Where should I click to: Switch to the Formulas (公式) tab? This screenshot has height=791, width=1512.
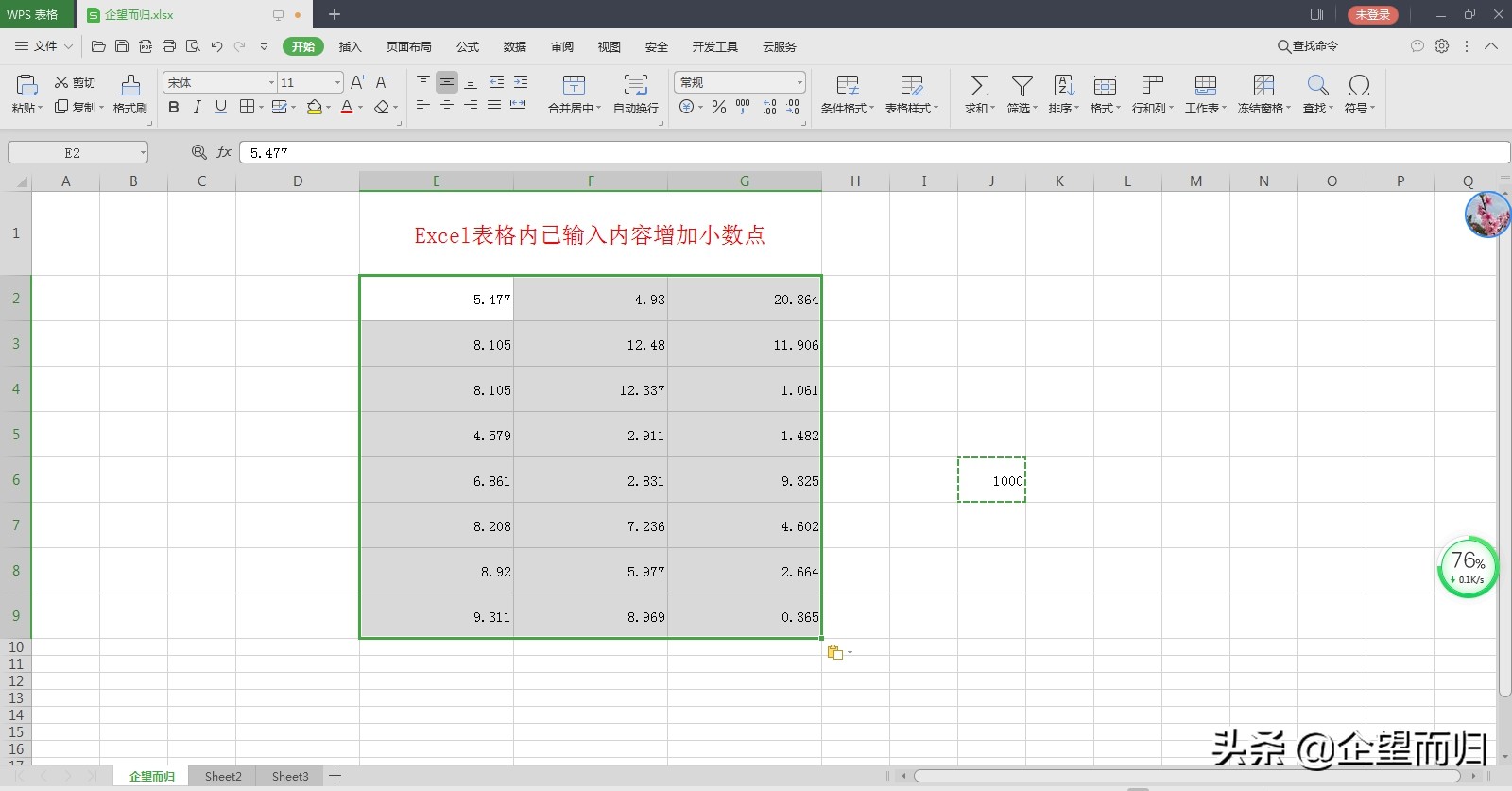click(468, 46)
